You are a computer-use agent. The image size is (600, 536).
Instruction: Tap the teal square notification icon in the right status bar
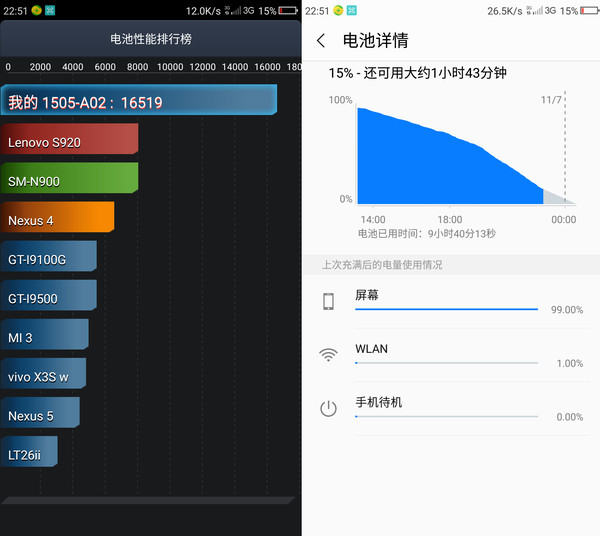click(352, 10)
